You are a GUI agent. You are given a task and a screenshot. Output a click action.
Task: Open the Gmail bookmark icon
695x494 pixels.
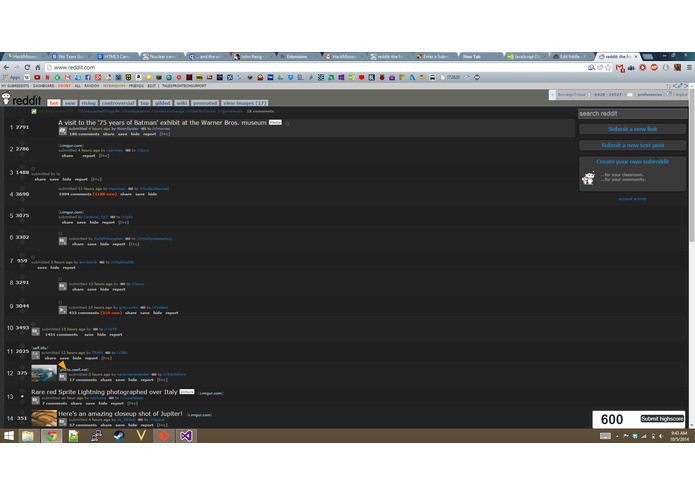[68, 78]
